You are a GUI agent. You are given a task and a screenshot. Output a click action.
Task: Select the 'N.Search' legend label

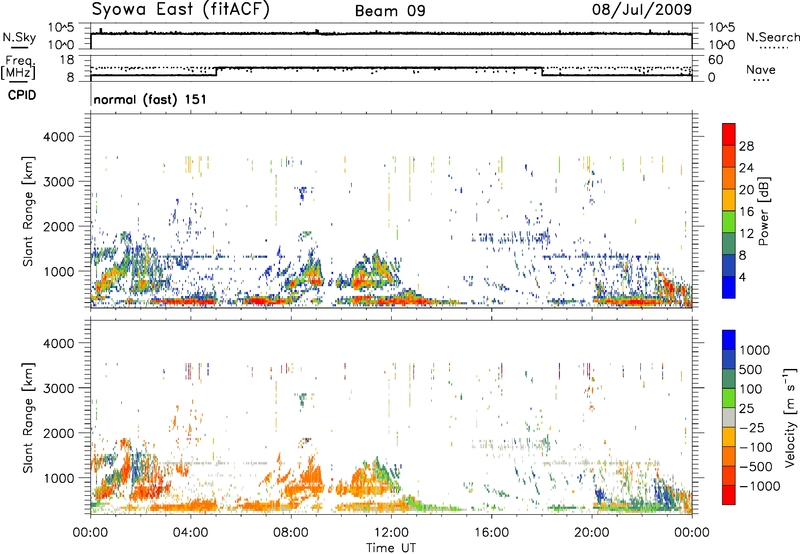click(x=772, y=37)
